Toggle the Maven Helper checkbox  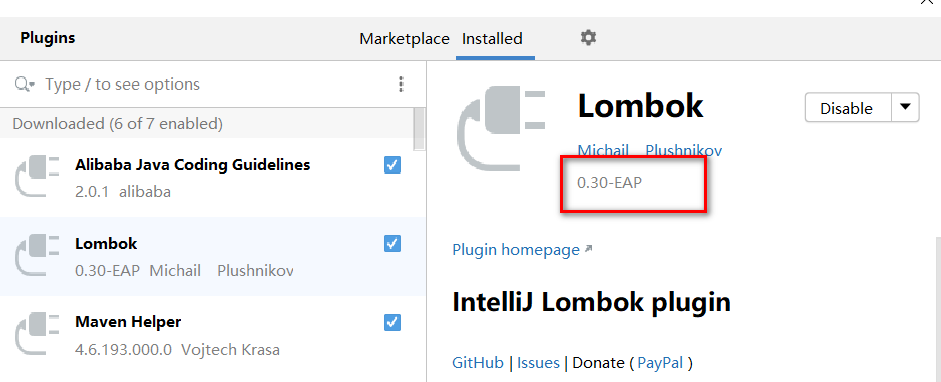(392, 323)
